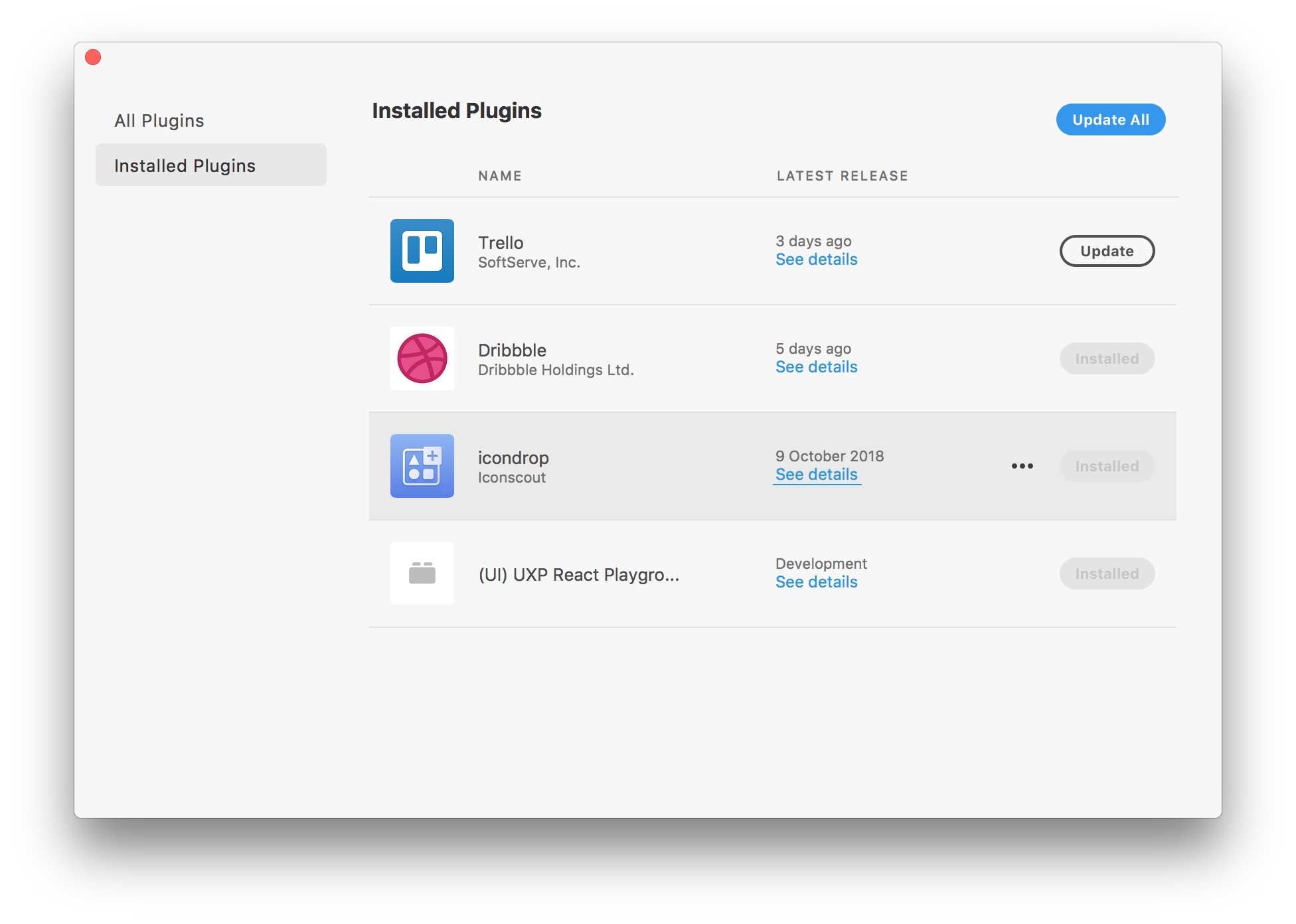1296x924 pixels.
Task: Click the 9 October 2018 release date
Action: point(830,456)
